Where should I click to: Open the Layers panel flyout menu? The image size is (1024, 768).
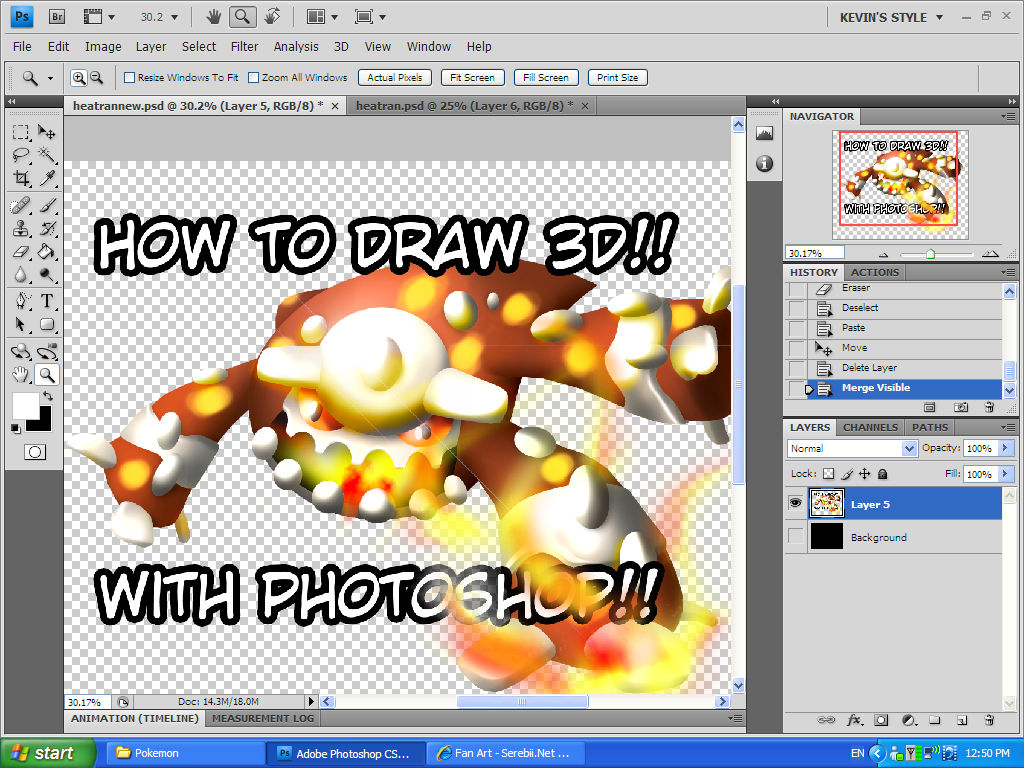click(1009, 427)
